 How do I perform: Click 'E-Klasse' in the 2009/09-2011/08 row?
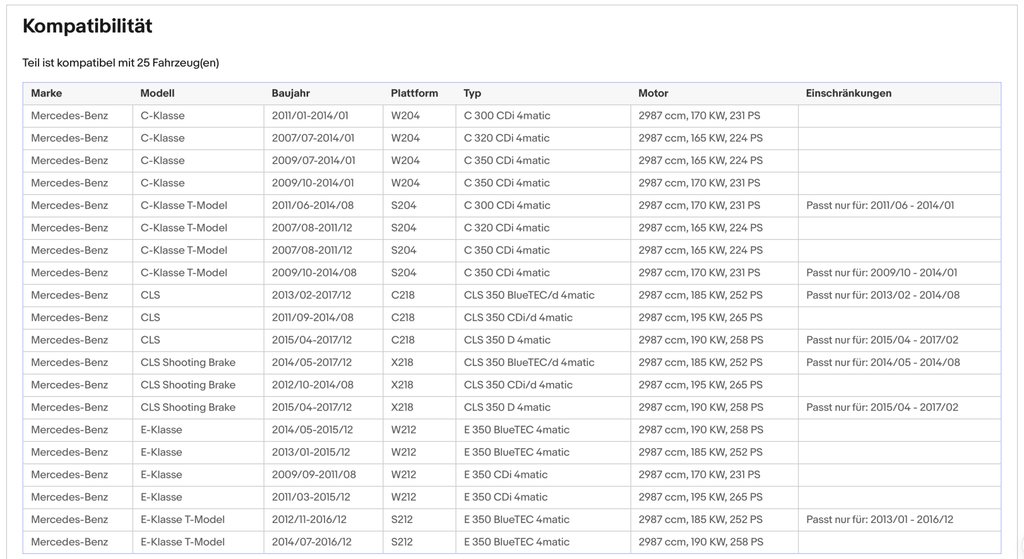(x=161, y=475)
